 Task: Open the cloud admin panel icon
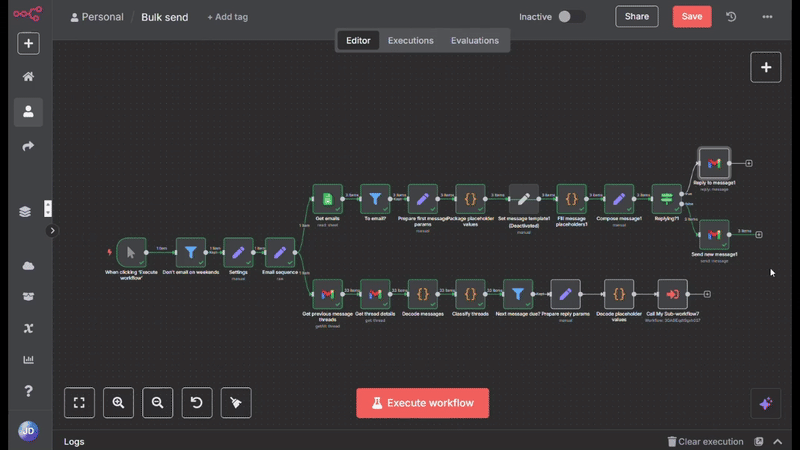(28, 266)
